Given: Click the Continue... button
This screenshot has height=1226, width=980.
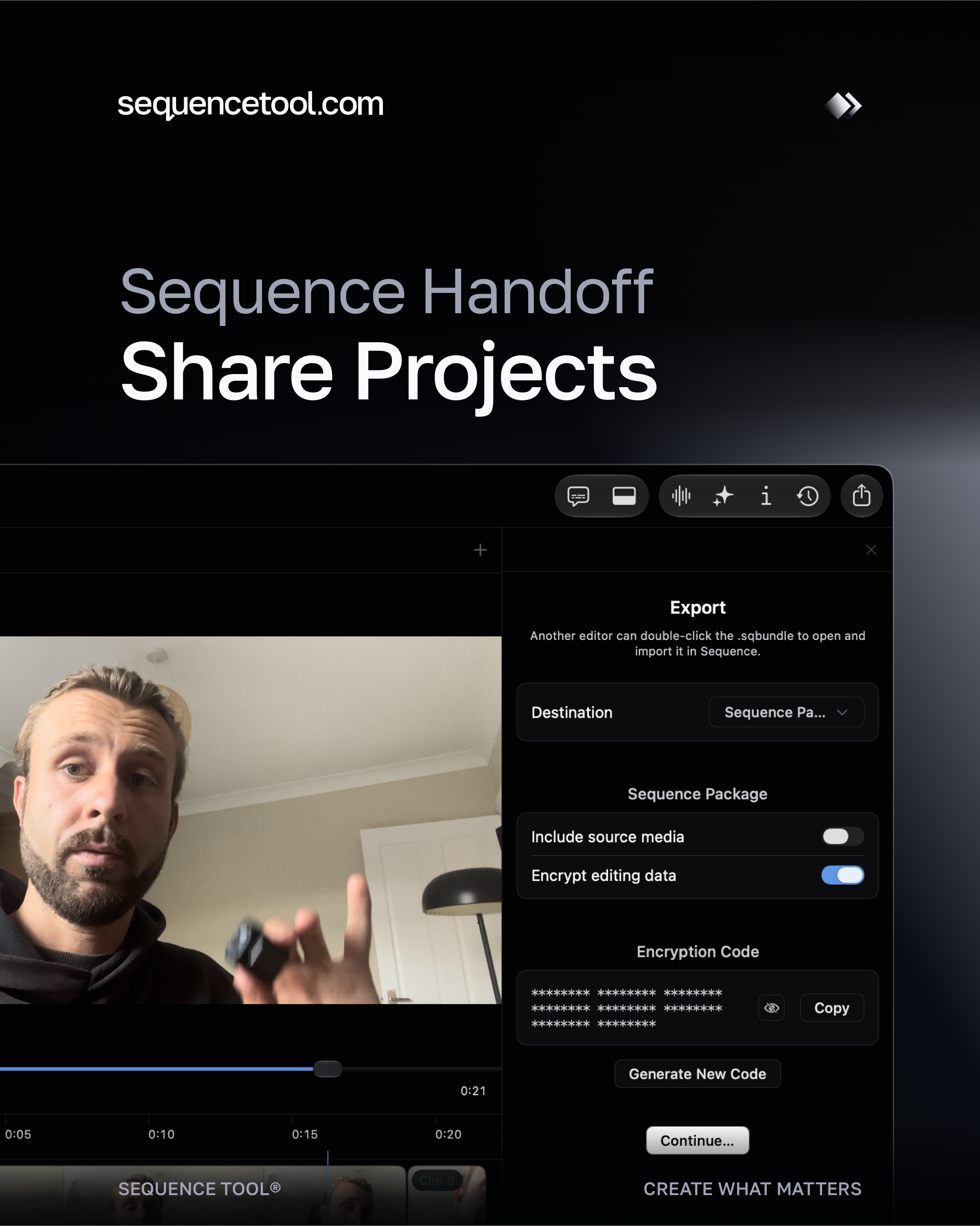Looking at the screenshot, I should click(697, 1141).
